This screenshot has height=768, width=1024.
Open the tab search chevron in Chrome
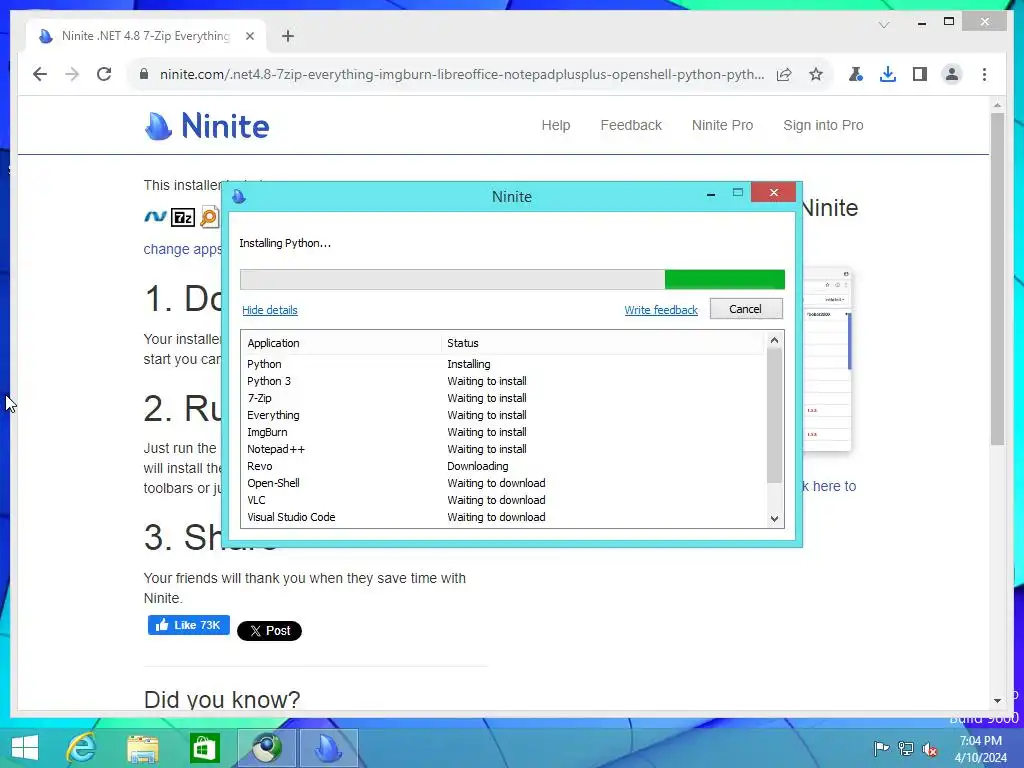click(x=884, y=25)
